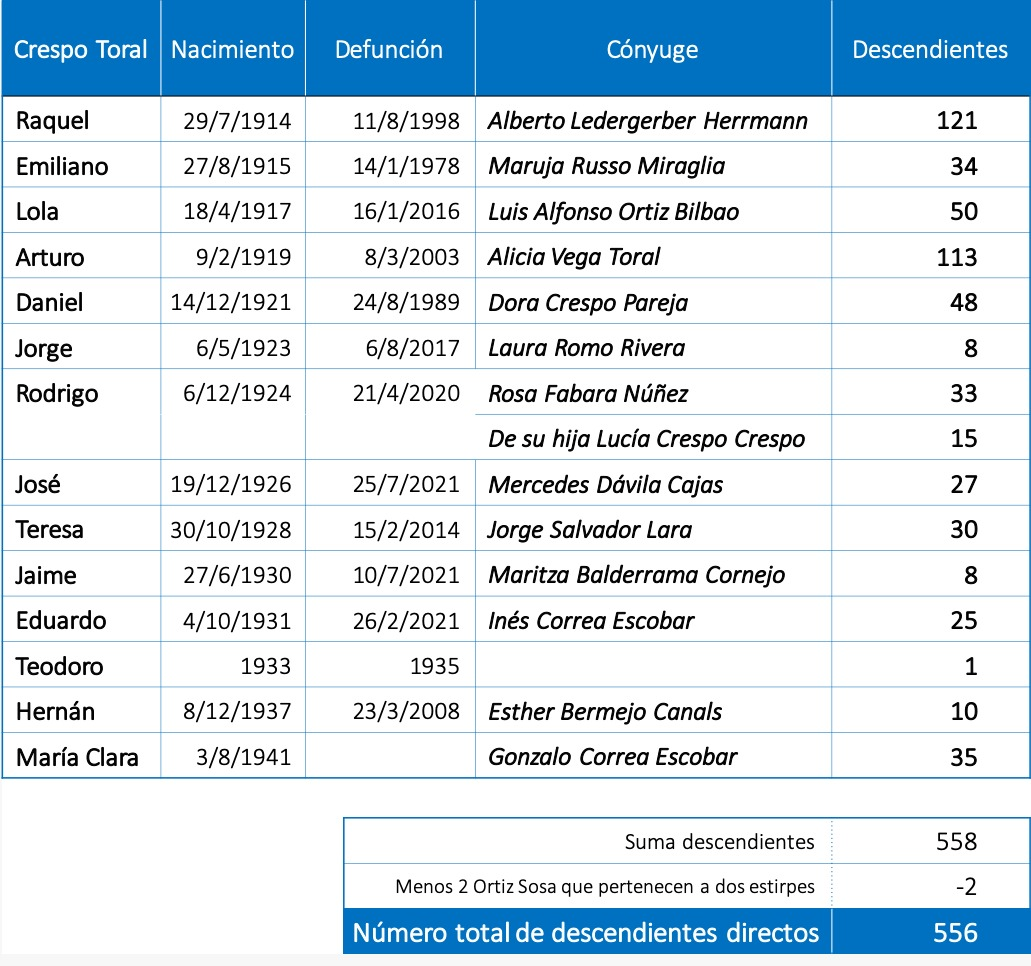Select the Rodrigo name cell
The image size is (1031, 966).
tap(57, 394)
